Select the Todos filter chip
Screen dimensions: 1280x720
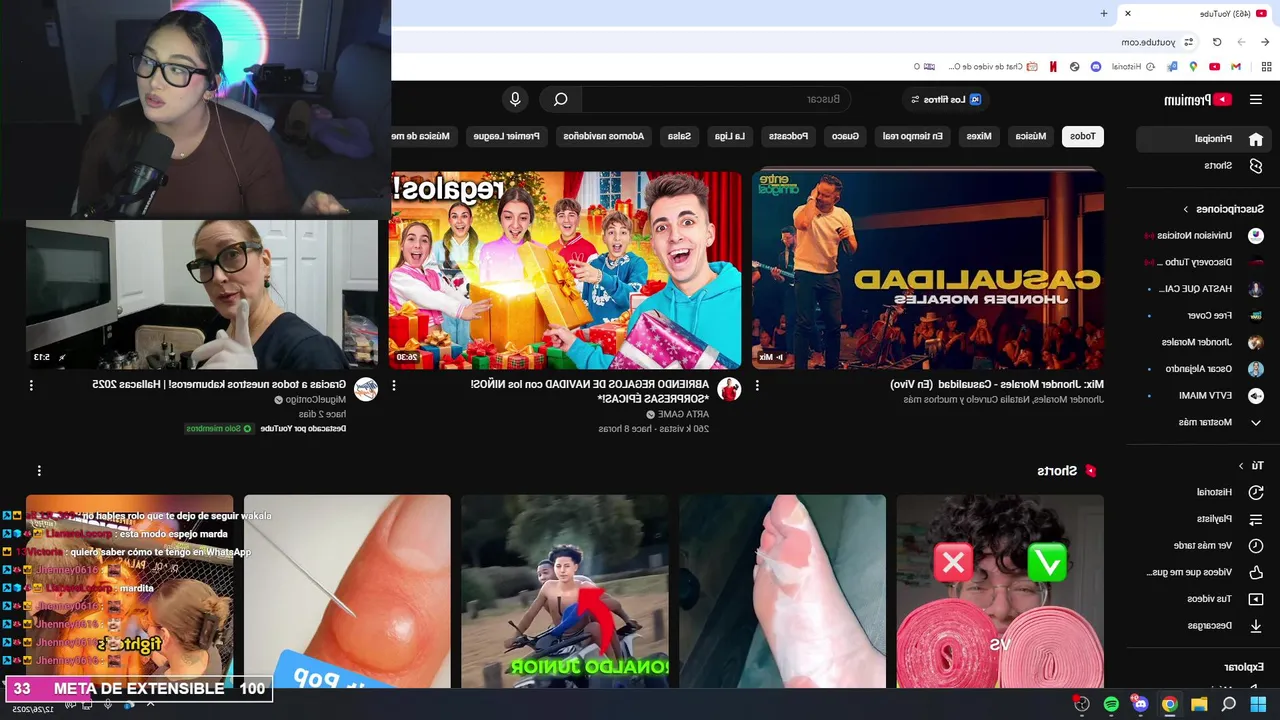click(x=1083, y=136)
